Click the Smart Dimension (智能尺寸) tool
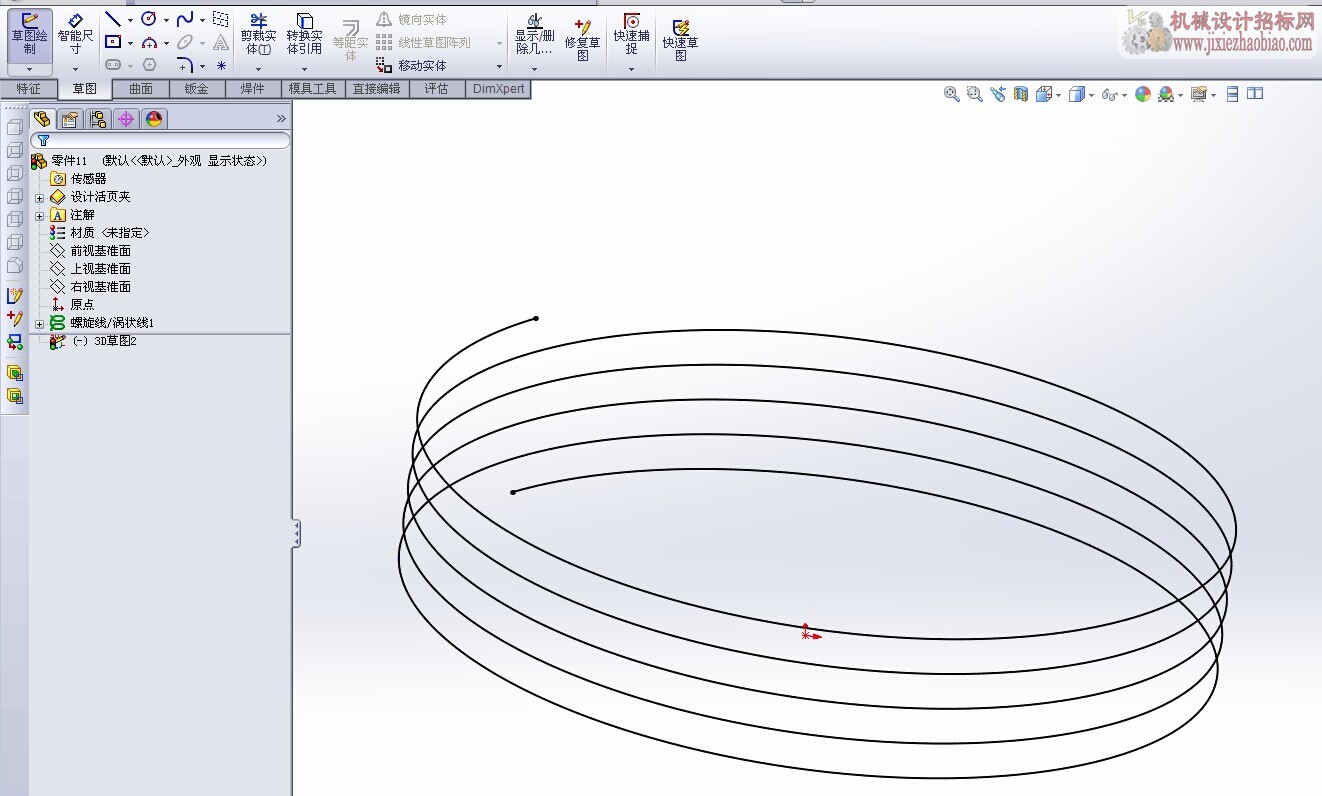1322x796 pixels. [x=75, y=35]
